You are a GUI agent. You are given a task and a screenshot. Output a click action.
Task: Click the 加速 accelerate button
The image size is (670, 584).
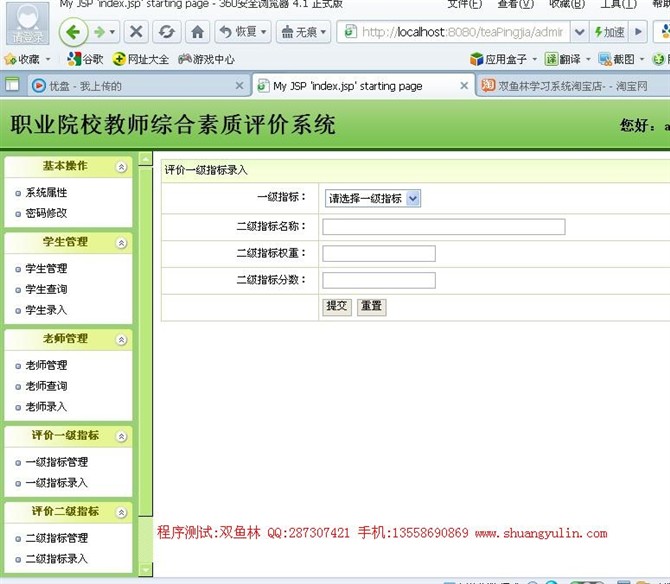coord(609,32)
